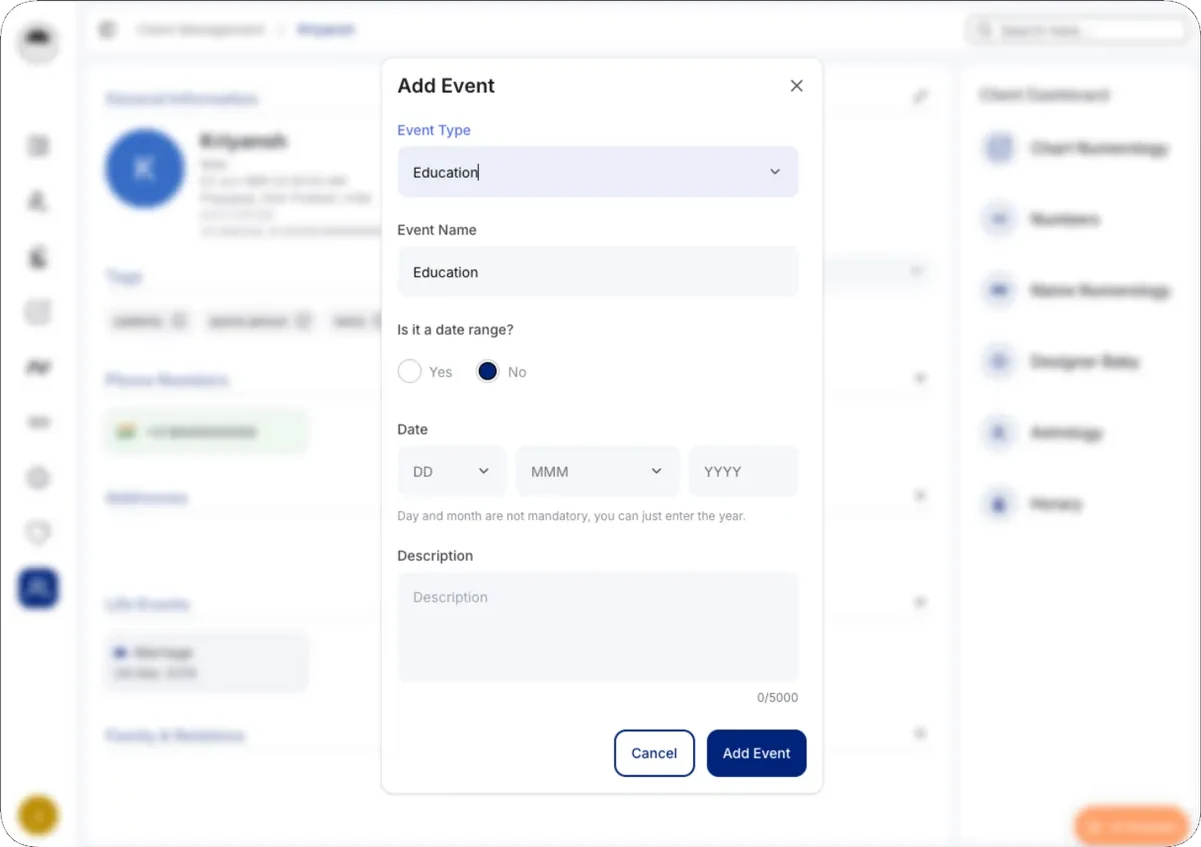Open the Event Type dropdown
The image size is (1201, 847).
point(598,172)
